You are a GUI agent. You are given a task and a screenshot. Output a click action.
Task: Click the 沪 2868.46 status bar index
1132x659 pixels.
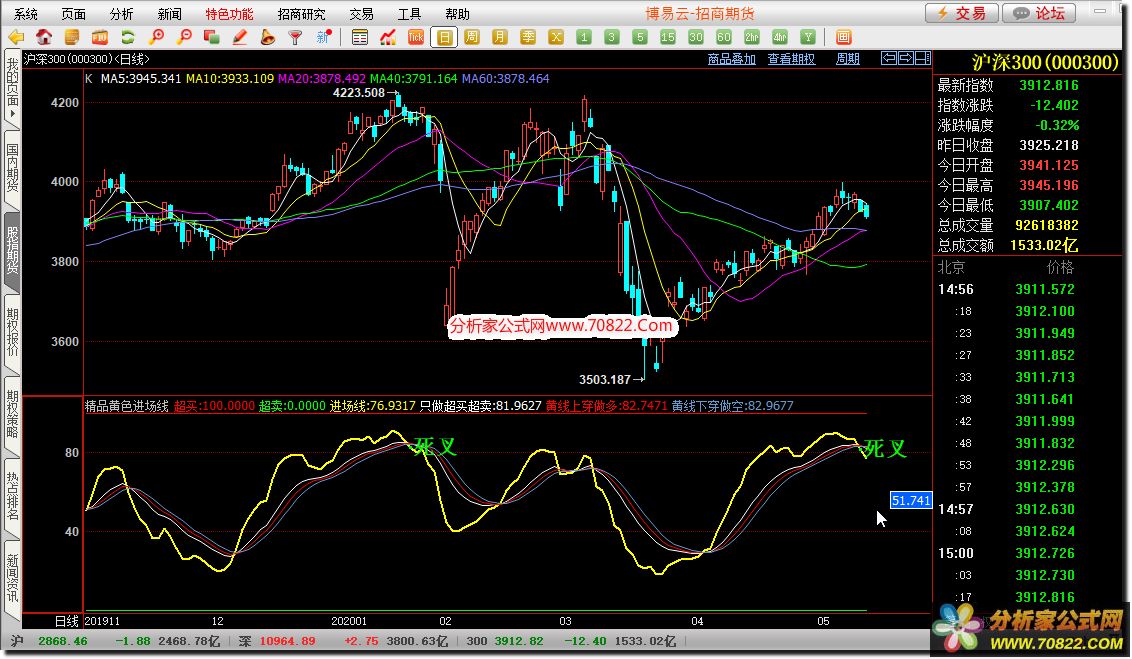click(x=49, y=641)
